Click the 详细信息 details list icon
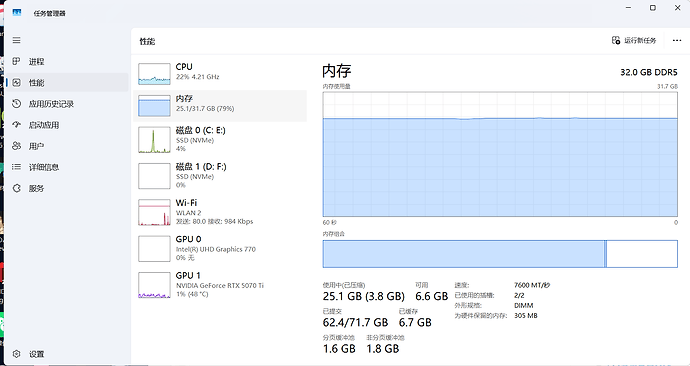Viewport: 690px width, 366px height. (x=16, y=167)
